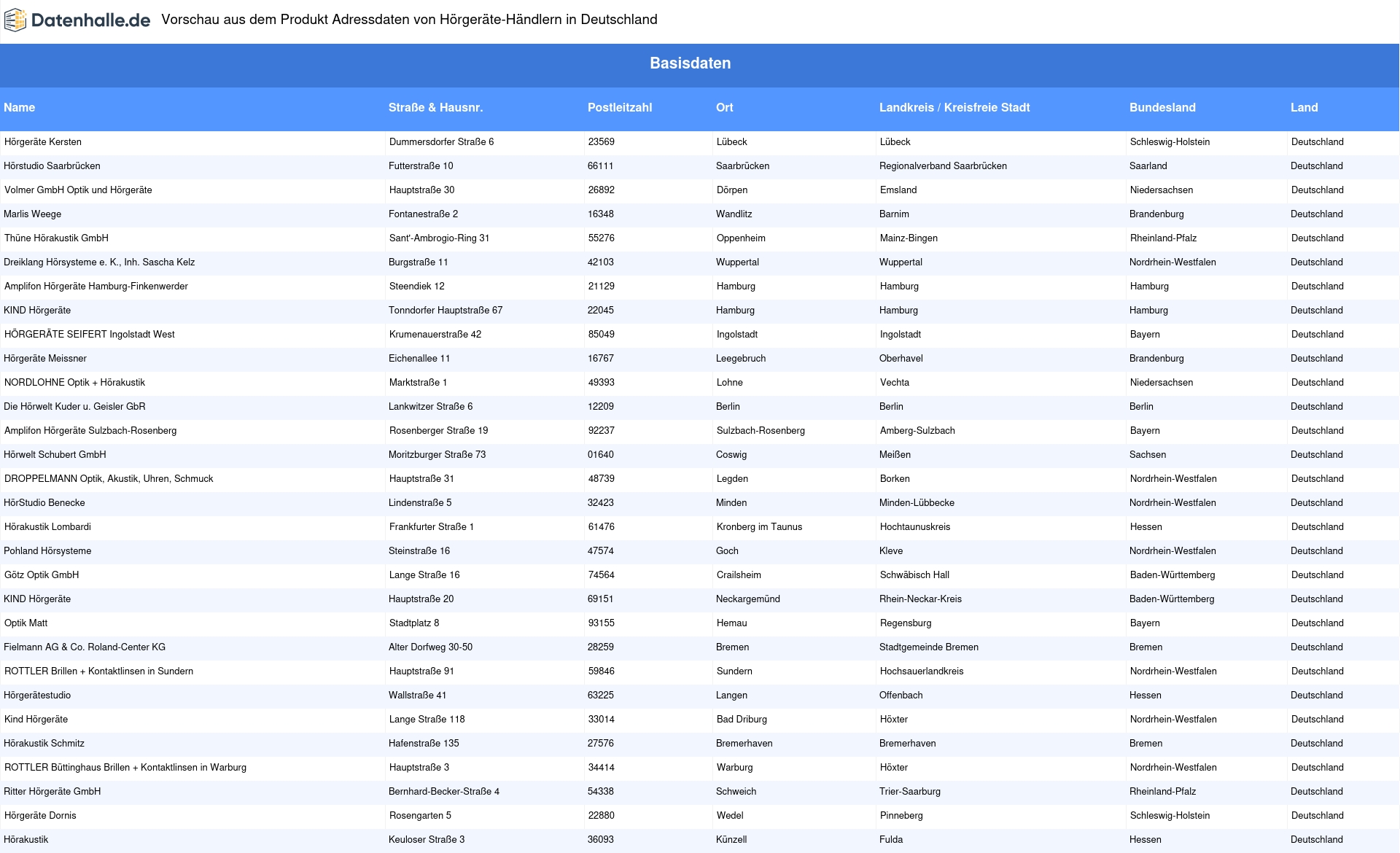
Task: Click the Land column header
Action: pyautogui.click(x=1304, y=107)
